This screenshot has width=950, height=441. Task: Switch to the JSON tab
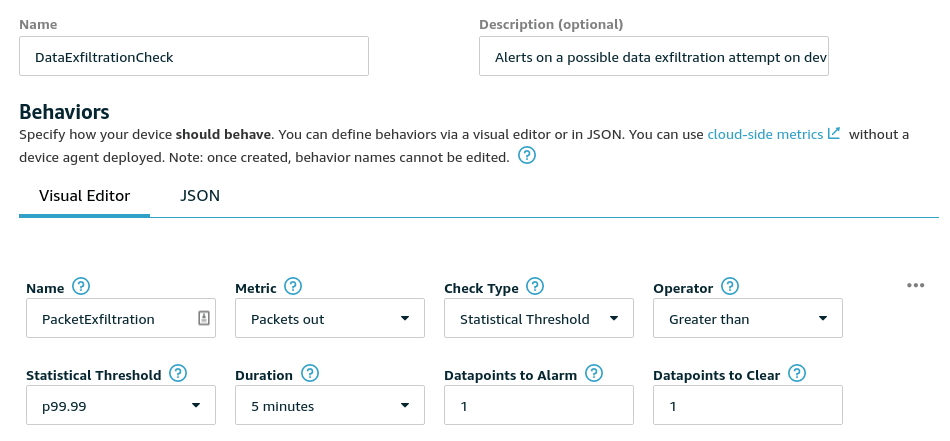[x=200, y=196]
